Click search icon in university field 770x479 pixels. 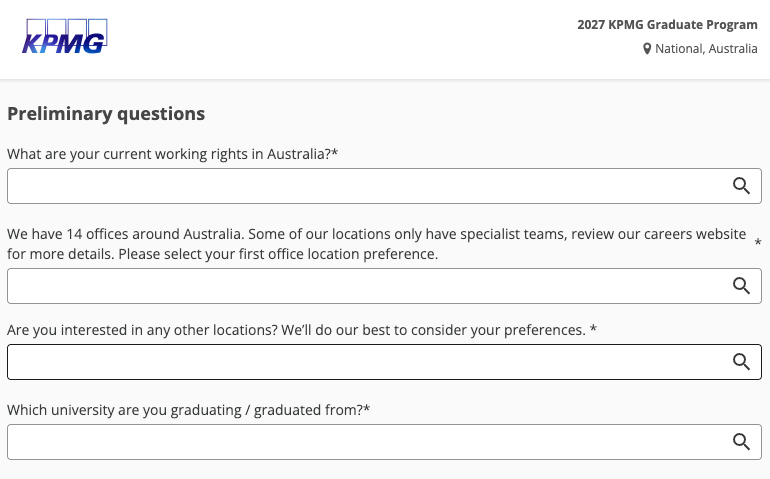pos(741,442)
